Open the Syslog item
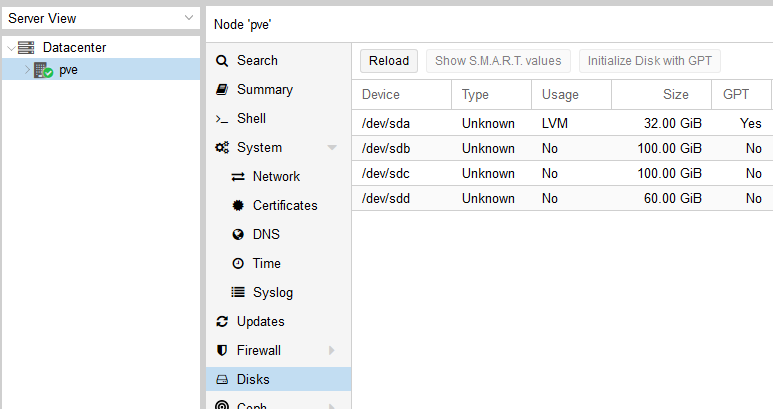Image resolution: width=773 pixels, height=409 pixels. point(279,292)
